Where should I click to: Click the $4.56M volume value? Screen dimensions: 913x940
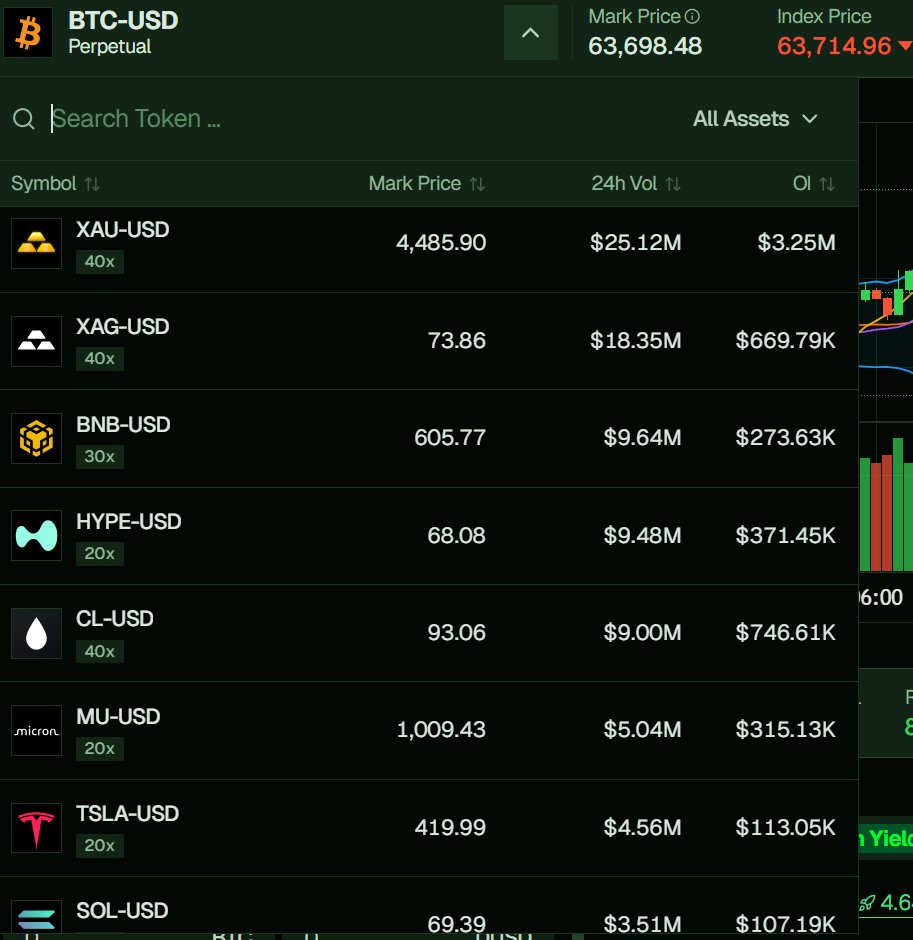[642, 827]
